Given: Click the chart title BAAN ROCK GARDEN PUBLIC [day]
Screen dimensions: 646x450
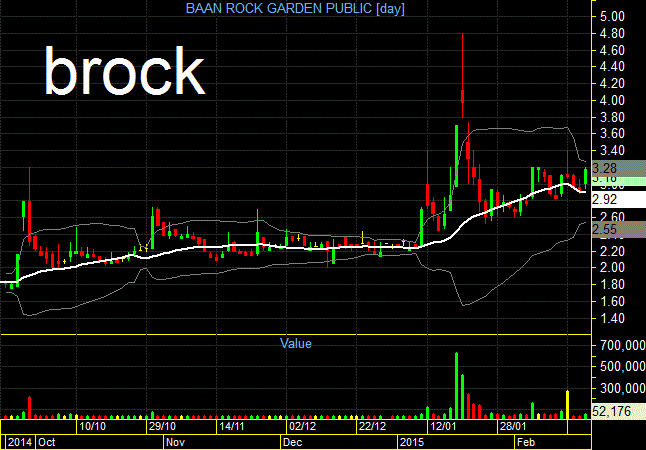Looking at the screenshot, I should pos(295,8).
